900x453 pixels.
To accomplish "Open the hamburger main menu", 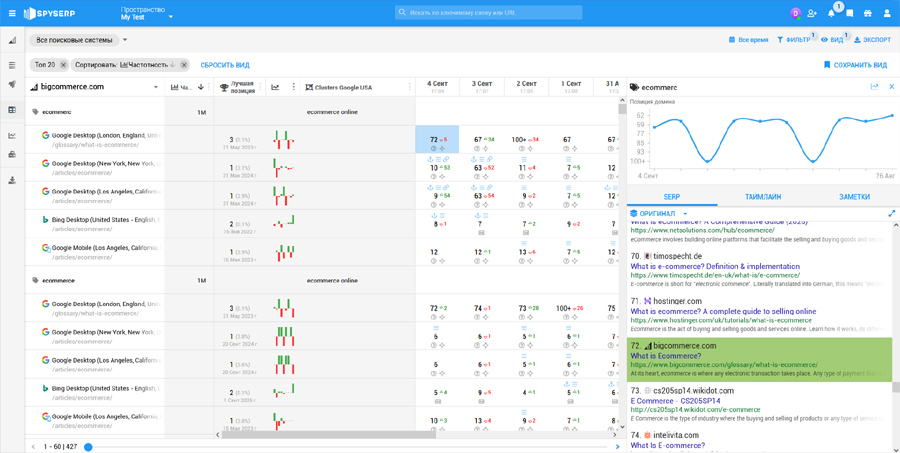I will pyautogui.click(x=12, y=13).
